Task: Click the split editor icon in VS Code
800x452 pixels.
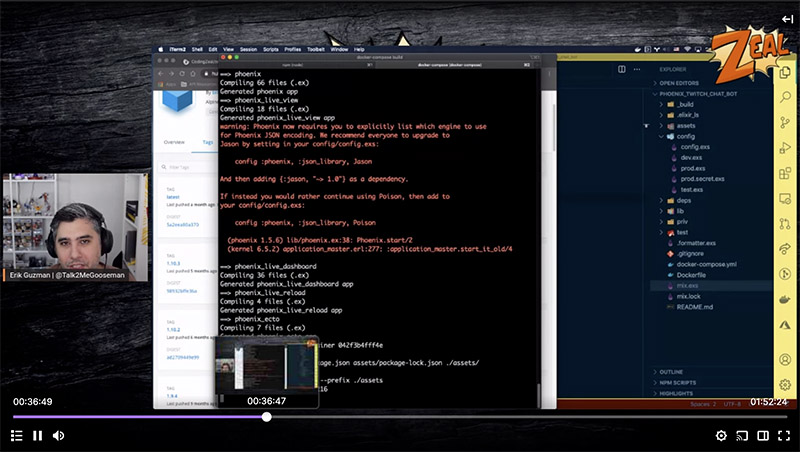Action: point(621,69)
